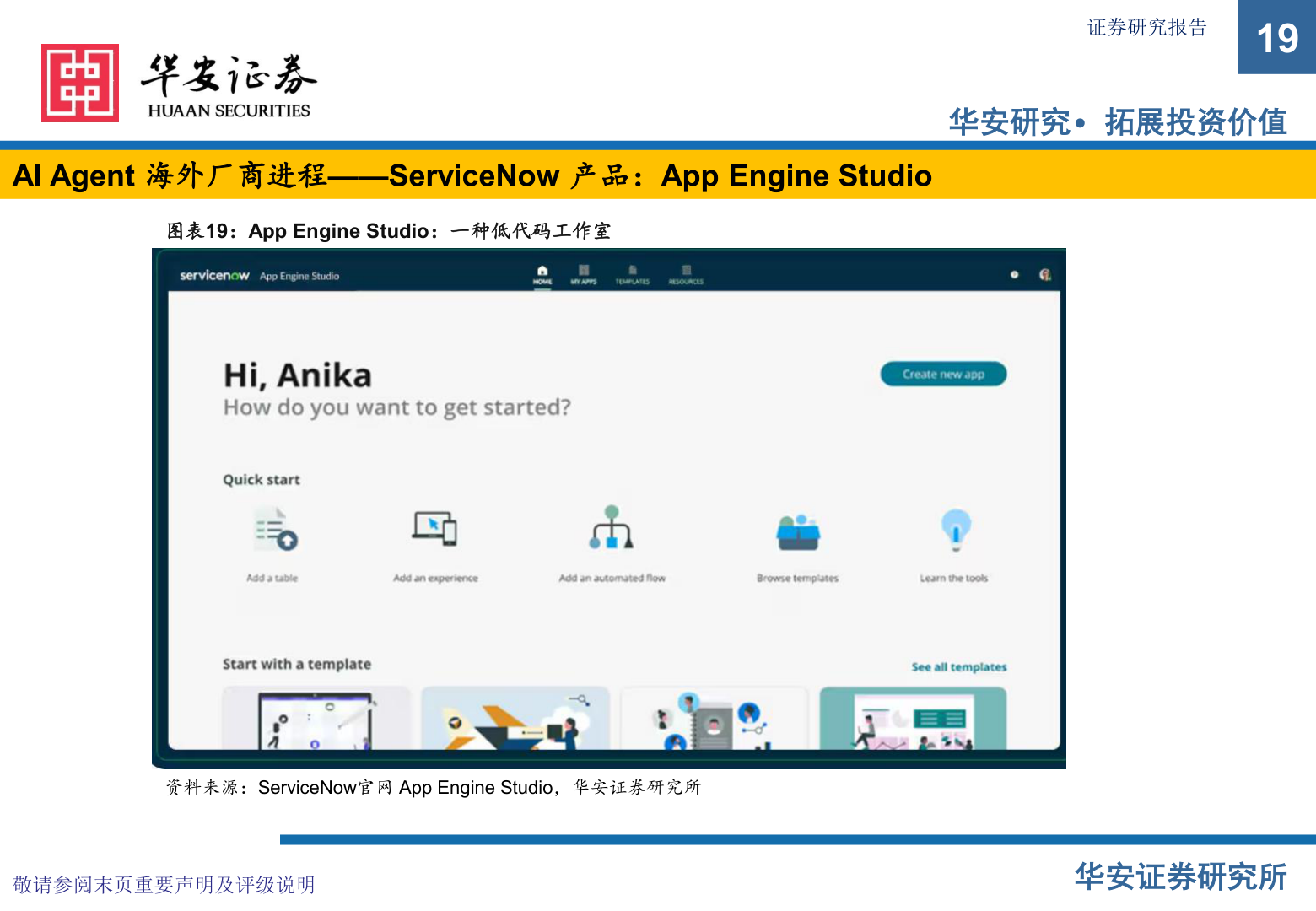Screen dimensions: 1316x911
Task: Go to the Resources tab
Action: [x=686, y=276]
